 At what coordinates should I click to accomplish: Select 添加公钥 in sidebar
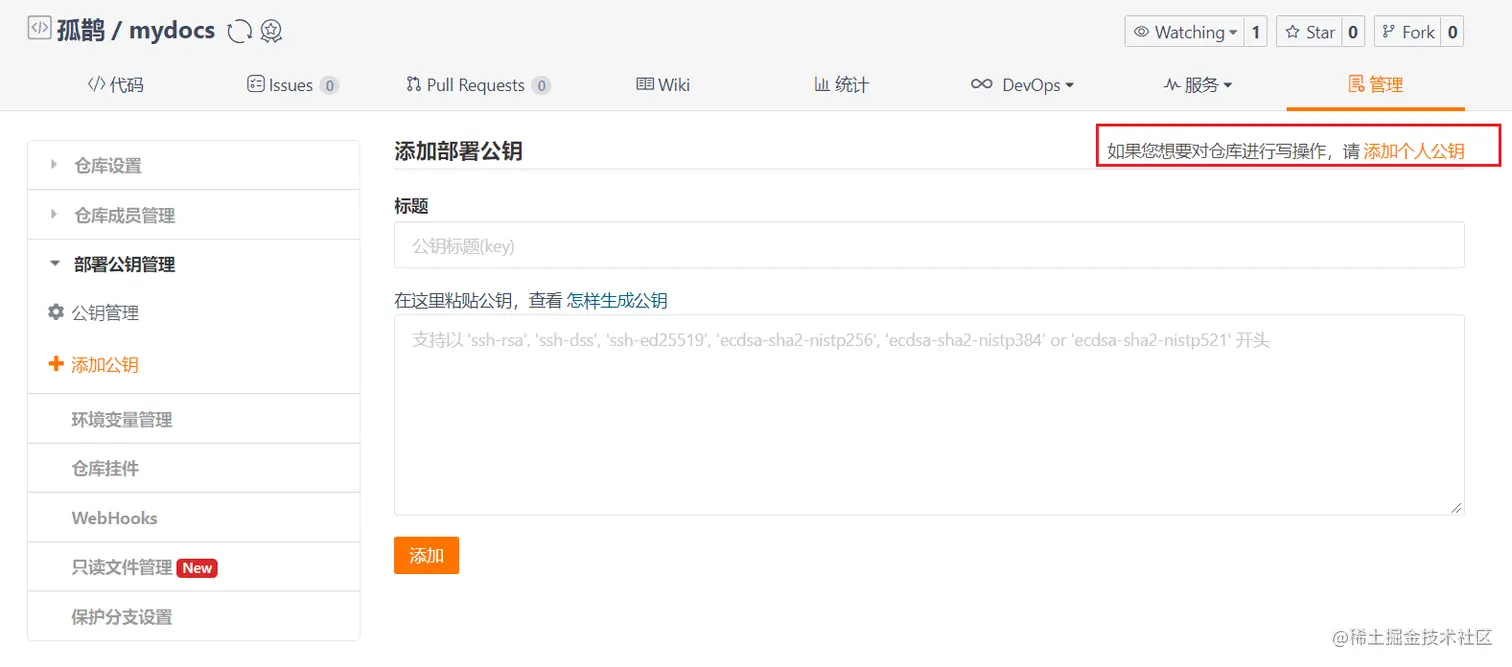coord(105,365)
